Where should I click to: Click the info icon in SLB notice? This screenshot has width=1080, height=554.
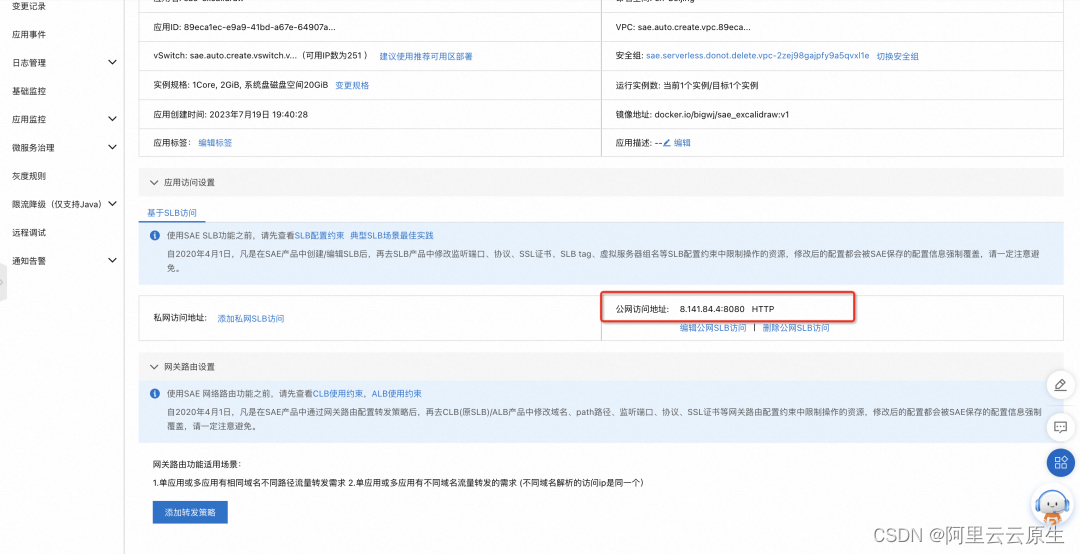155,236
